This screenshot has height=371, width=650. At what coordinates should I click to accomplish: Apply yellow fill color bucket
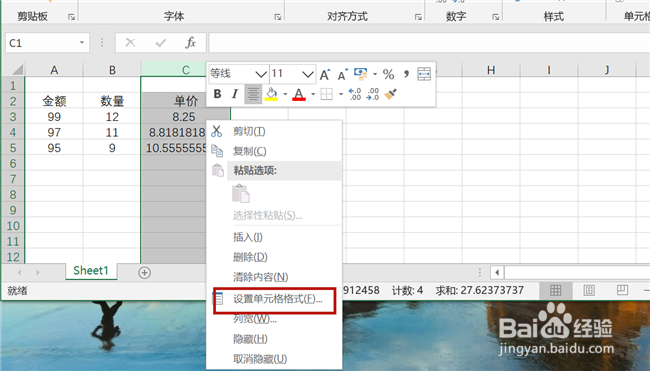(x=272, y=95)
